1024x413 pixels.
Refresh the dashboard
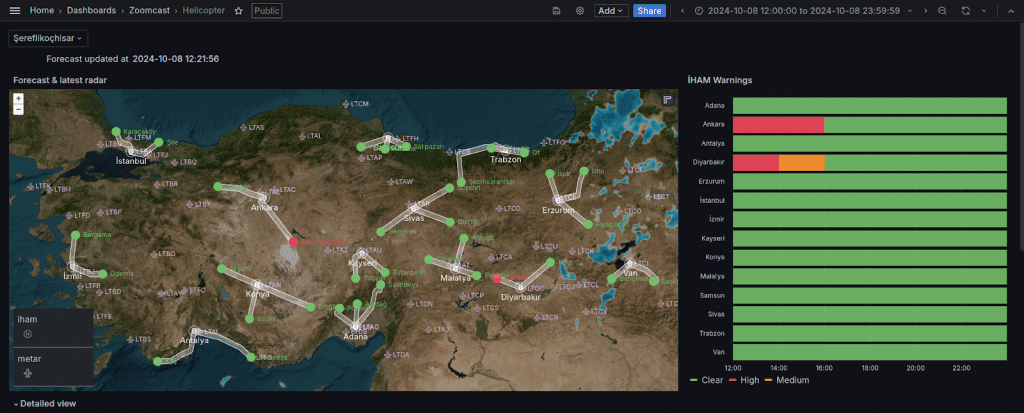click(965, 10)
